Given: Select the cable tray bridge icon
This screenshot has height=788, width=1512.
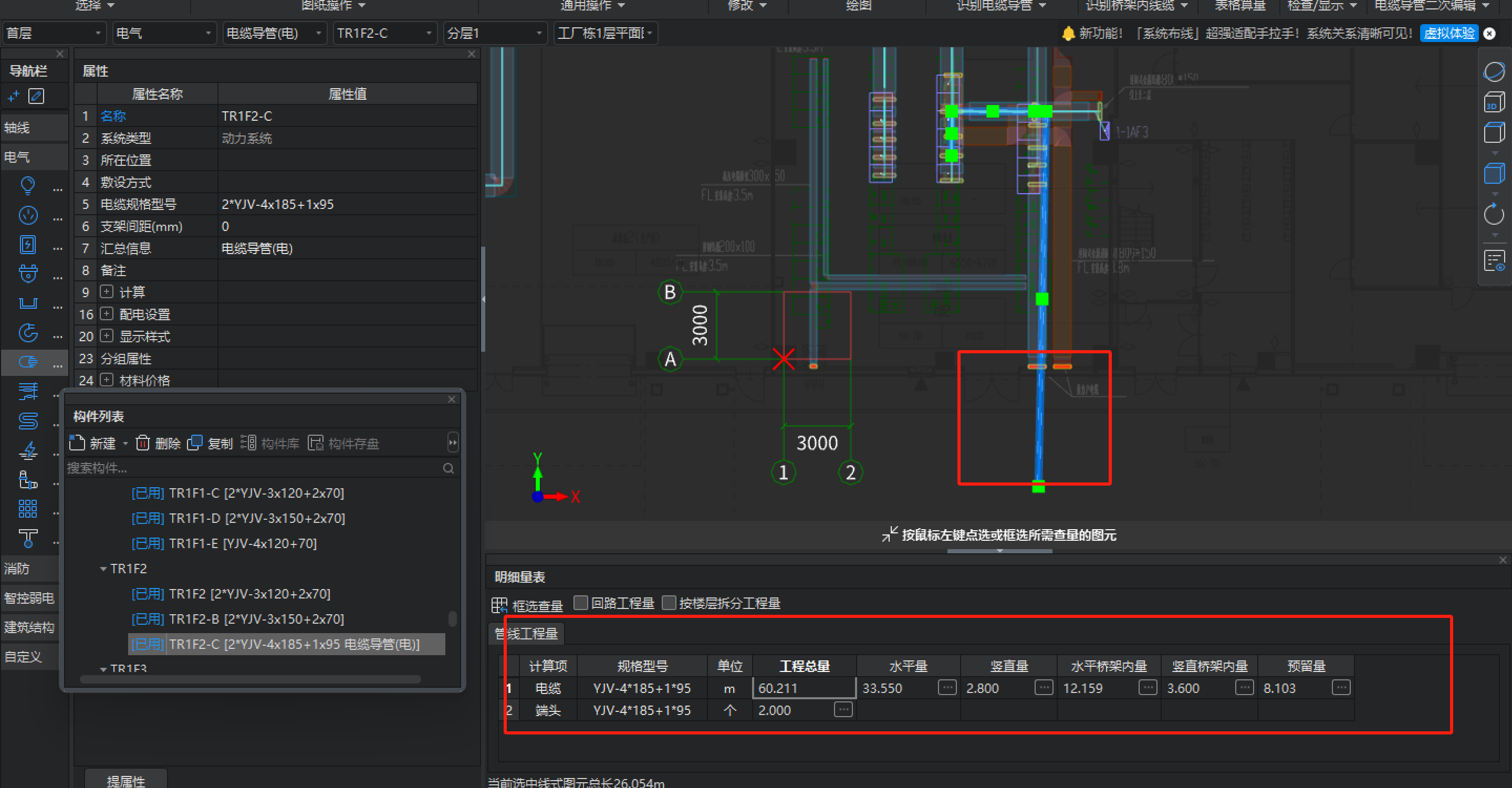Looking at the screenshot, I should pos(28,303).
